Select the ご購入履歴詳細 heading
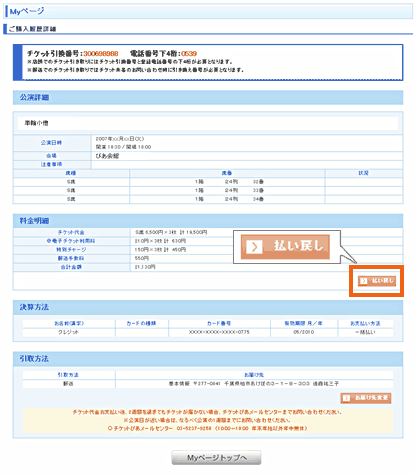 pos(32,29)
